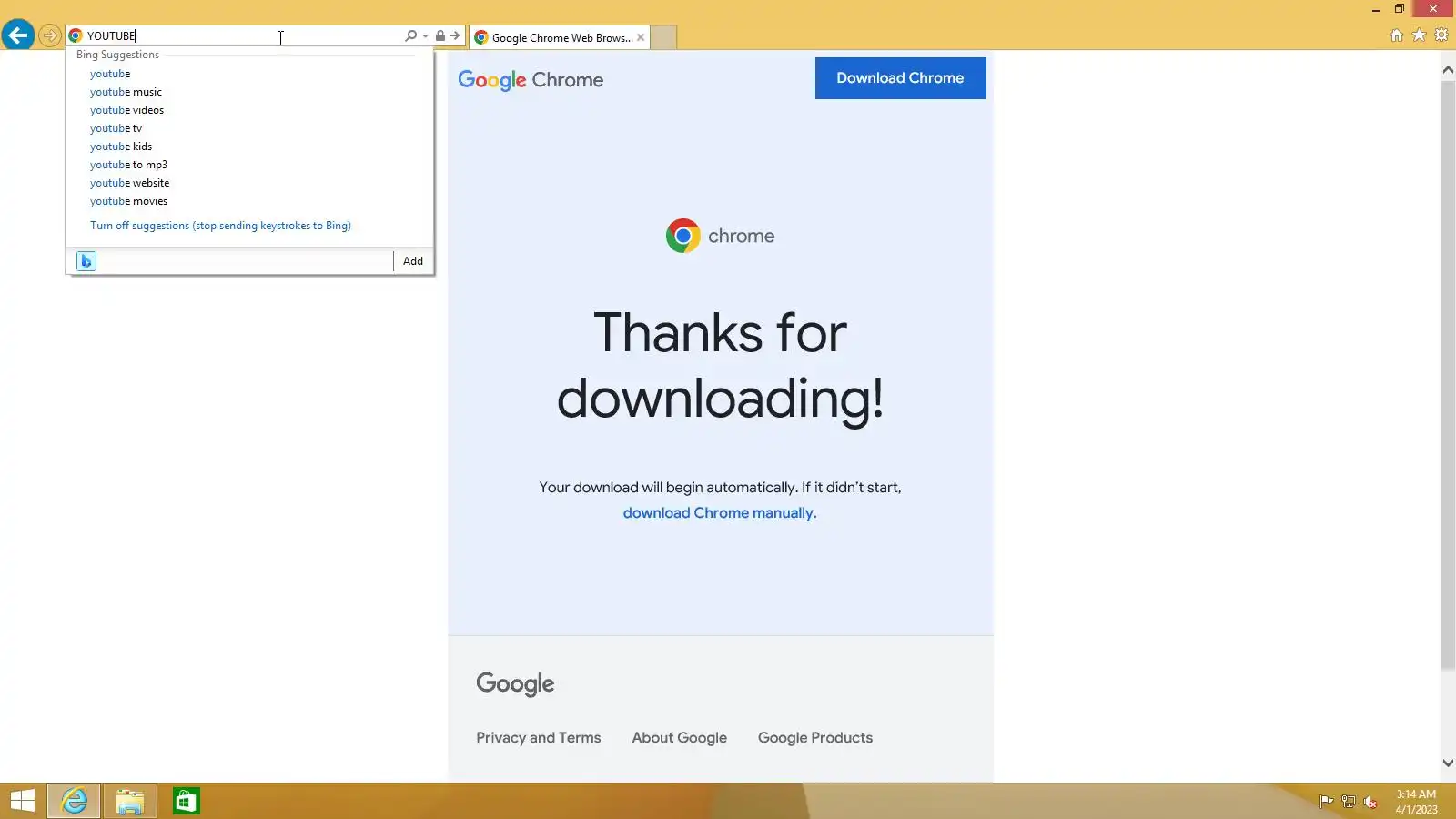
Task: Click the Chrome favicon in the address bar
Action: coord(76,36)
